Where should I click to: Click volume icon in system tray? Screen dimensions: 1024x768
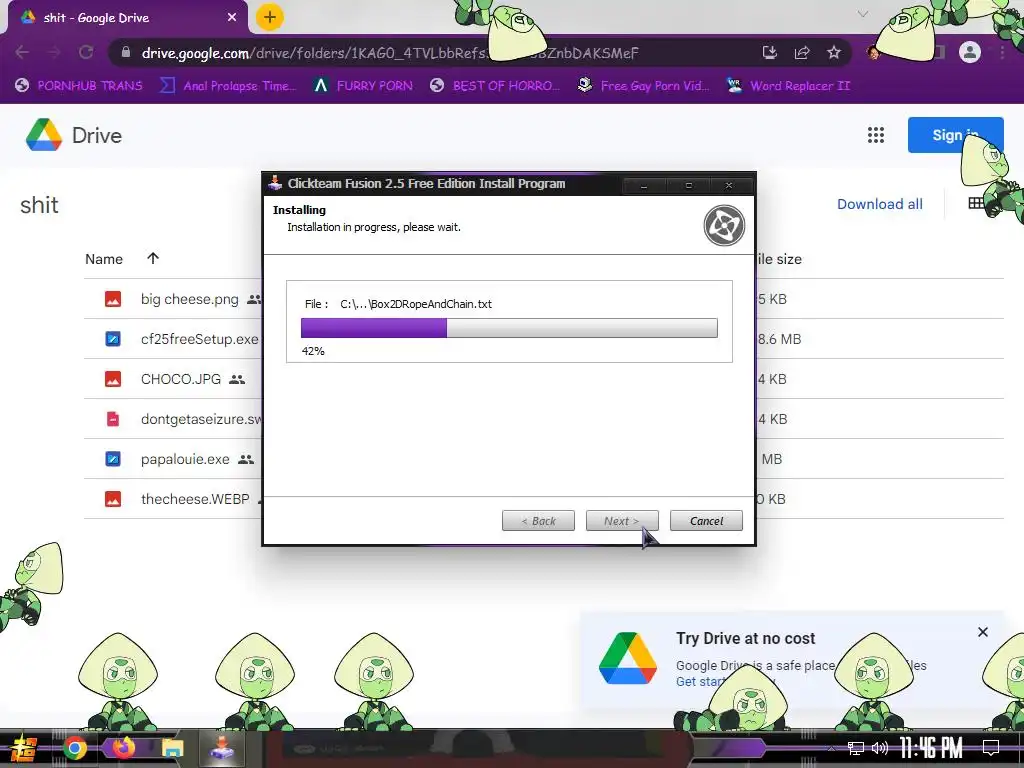point(880,748)
